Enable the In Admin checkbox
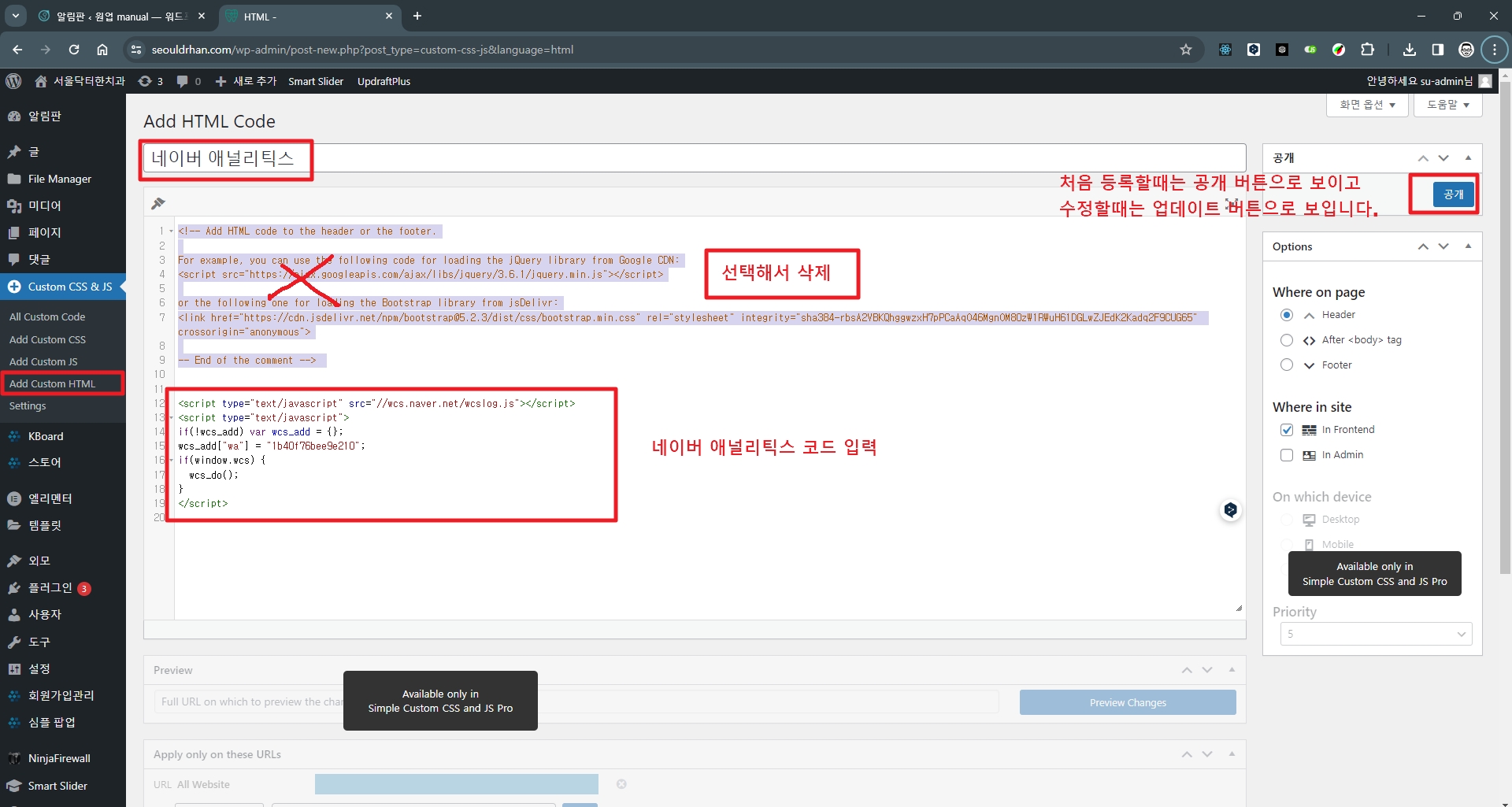The image size is (1512, 807). tap(1287, 455)
